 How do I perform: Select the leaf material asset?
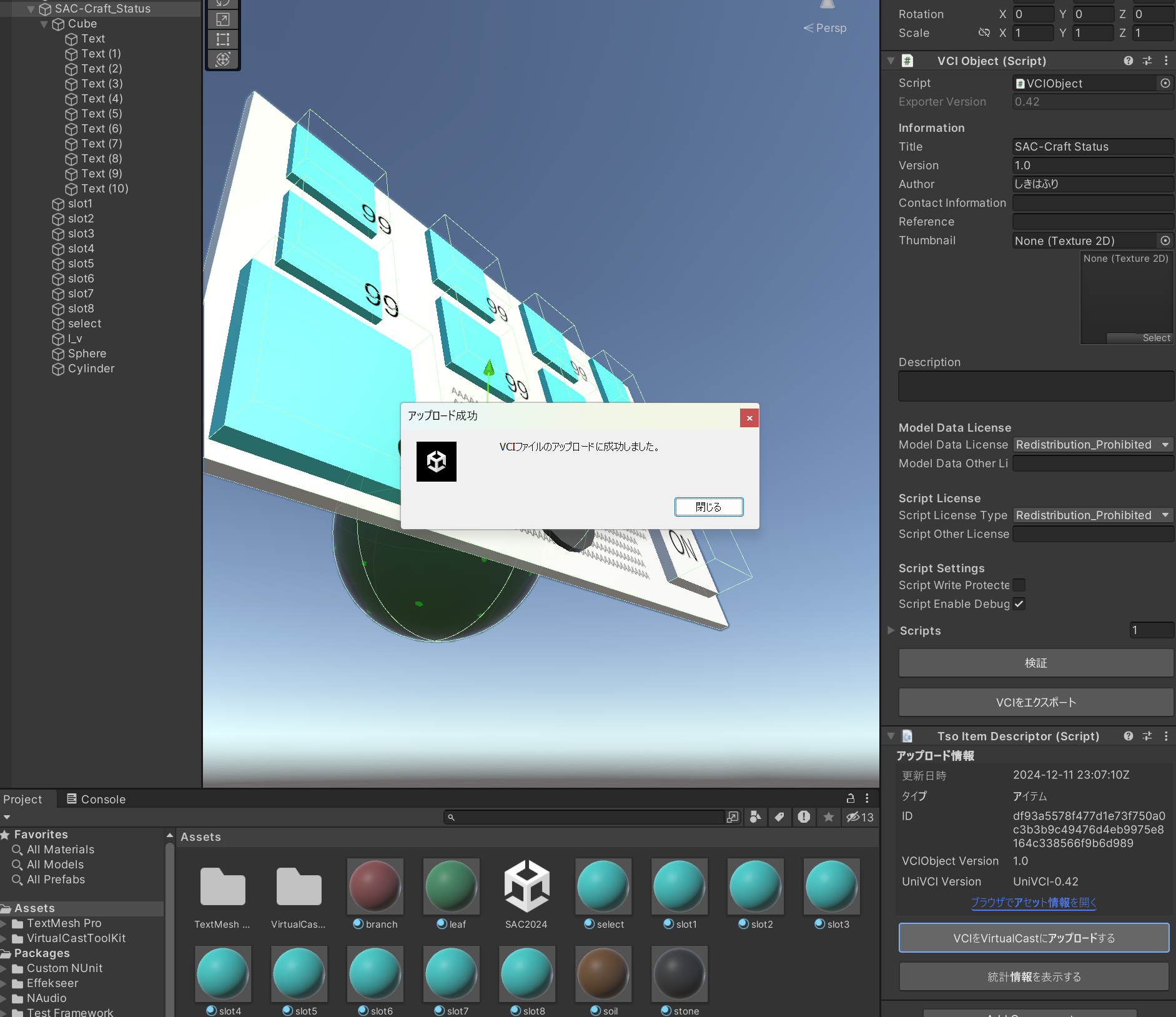(452, 894)
